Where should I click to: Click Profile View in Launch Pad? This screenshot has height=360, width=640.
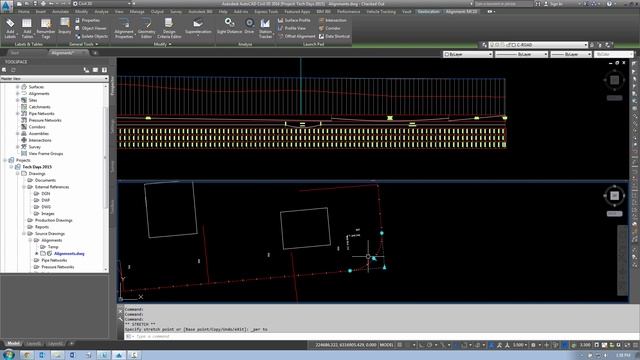click(x=292, y=28)
